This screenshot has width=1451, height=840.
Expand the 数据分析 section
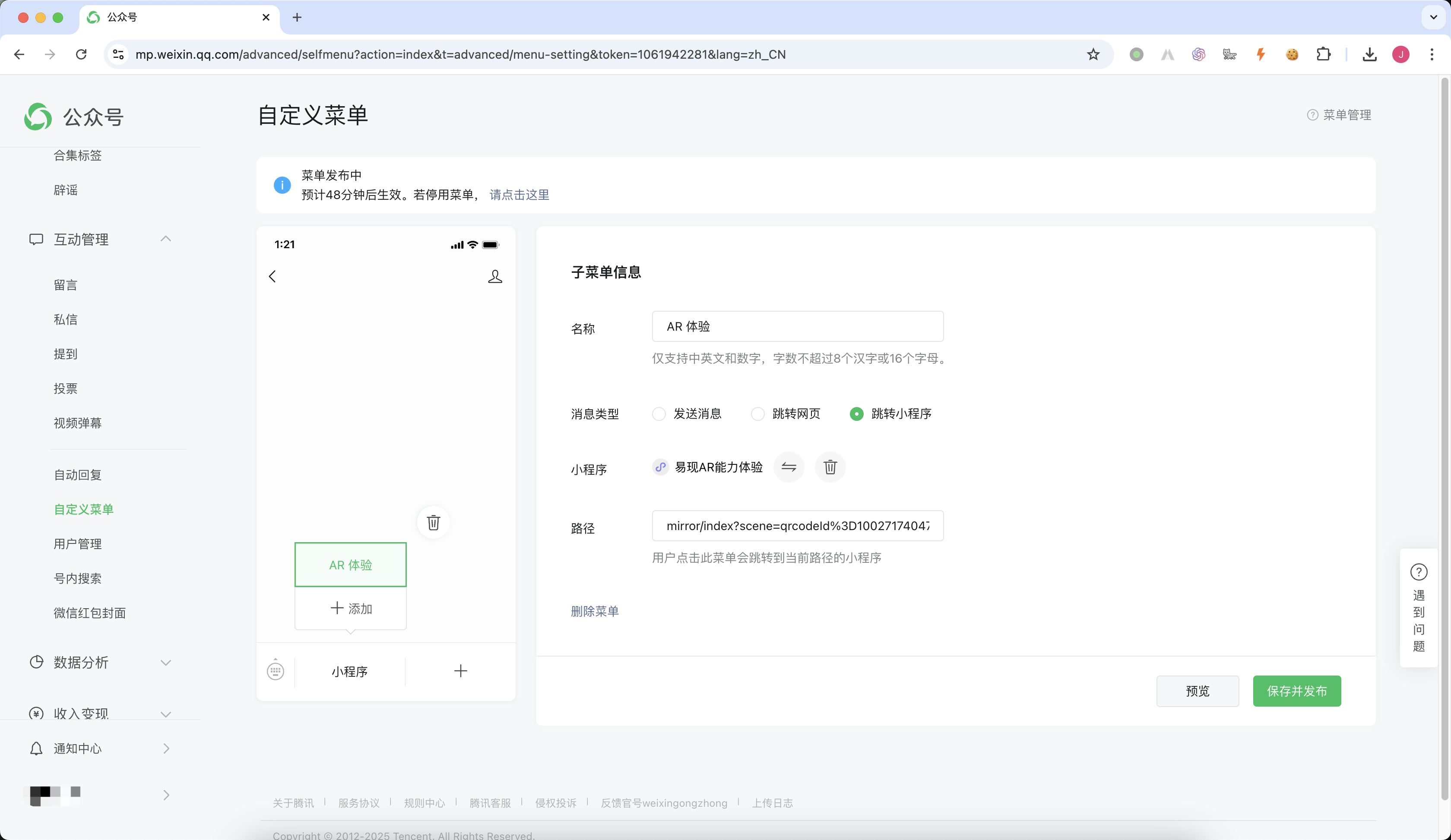pos(166,662)
